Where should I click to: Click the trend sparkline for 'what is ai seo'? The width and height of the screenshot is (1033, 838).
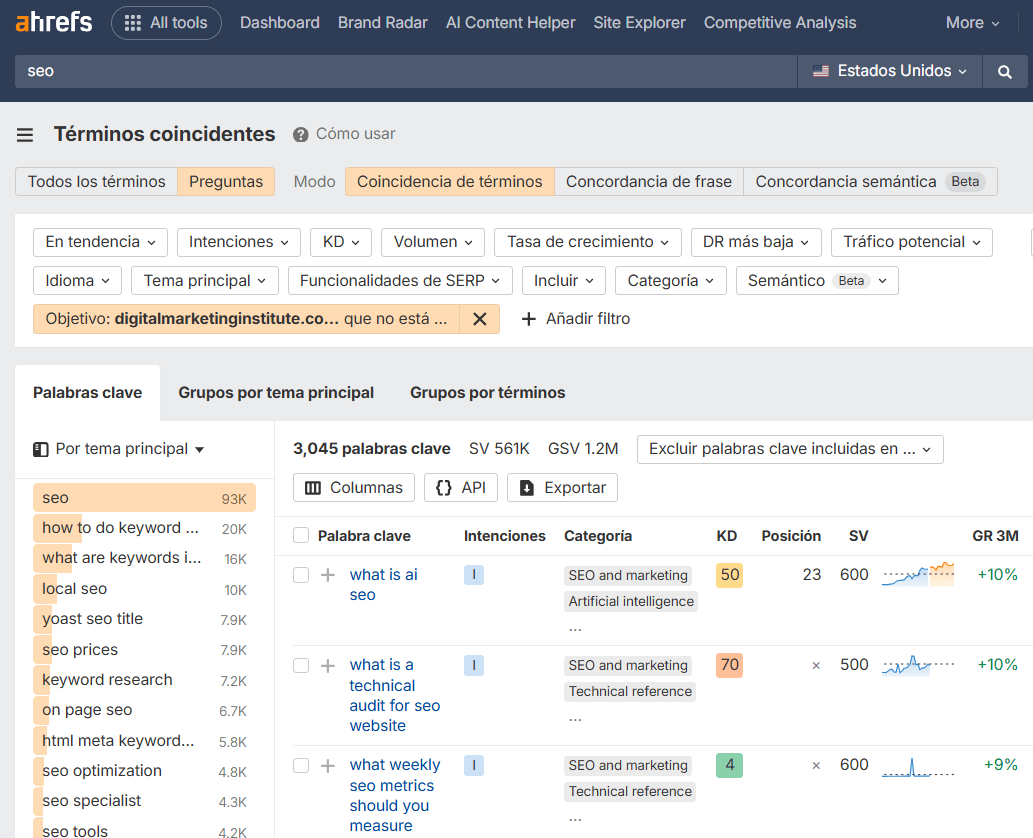[918, 574]
